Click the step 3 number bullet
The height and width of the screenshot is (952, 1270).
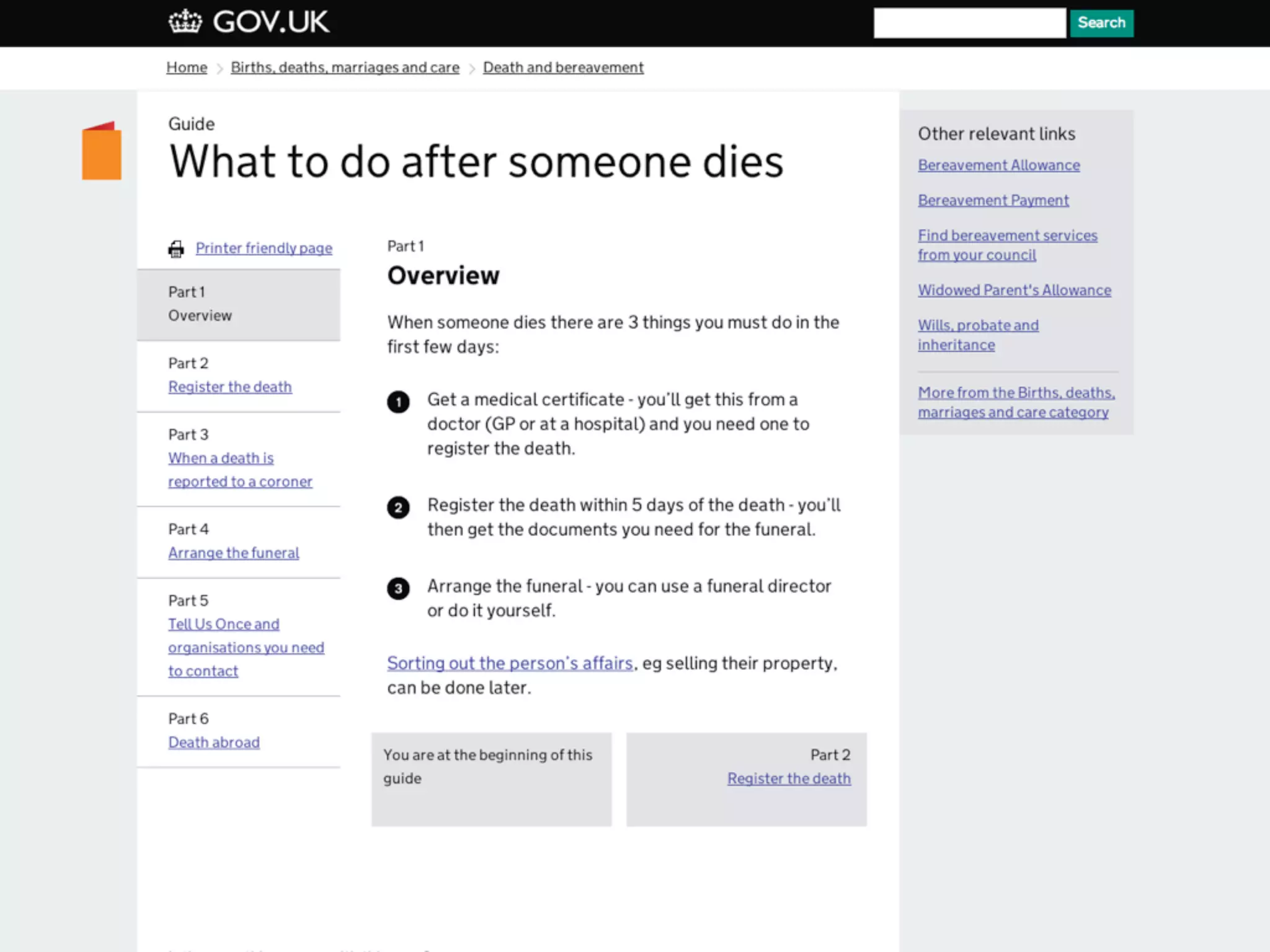(x=398, y=588)
